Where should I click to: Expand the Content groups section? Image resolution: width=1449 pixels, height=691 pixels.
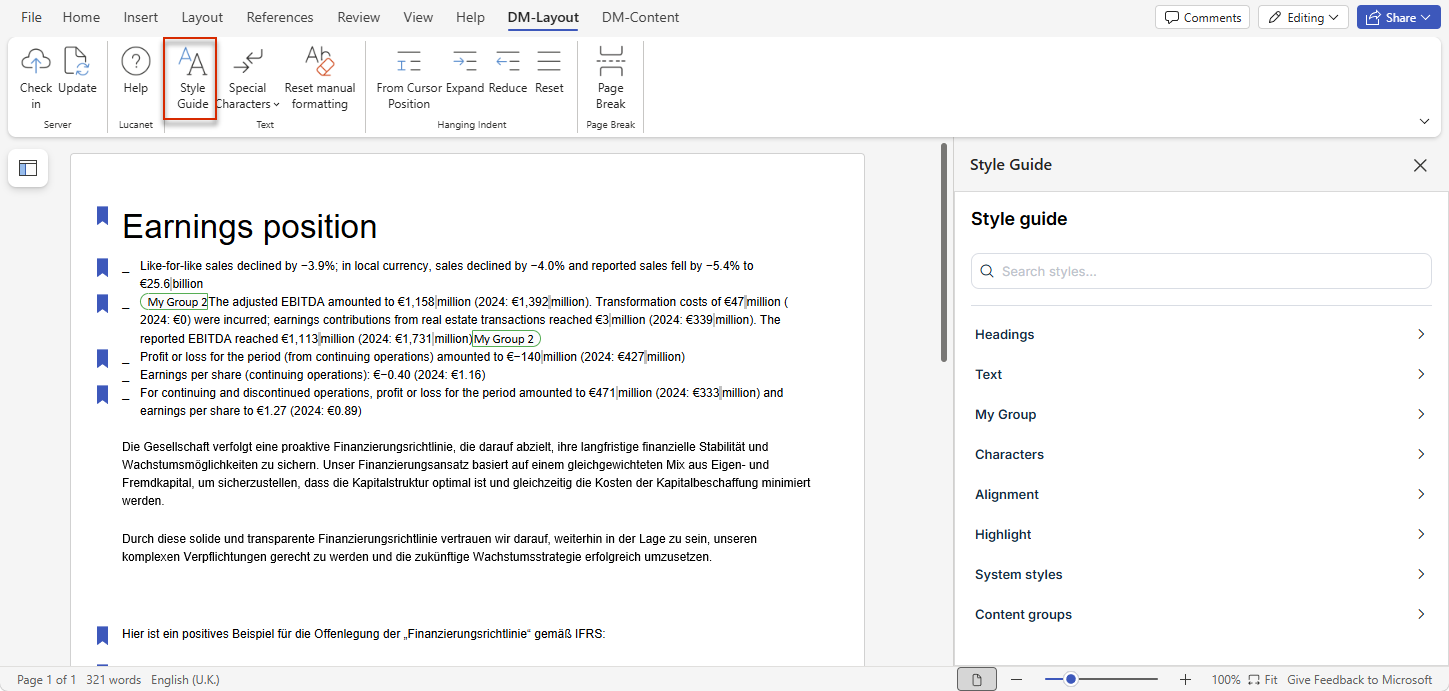pos(1201,614)
